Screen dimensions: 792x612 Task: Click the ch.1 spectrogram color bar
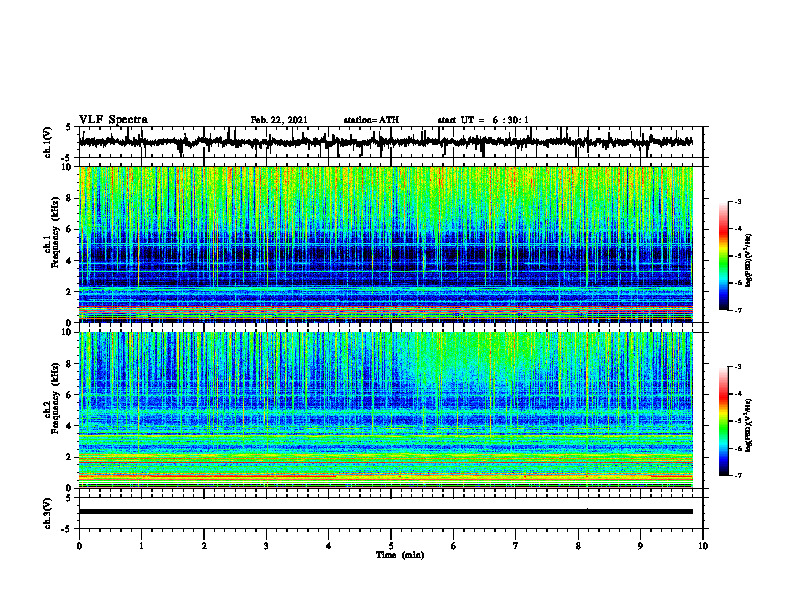[x=723, y=256]
